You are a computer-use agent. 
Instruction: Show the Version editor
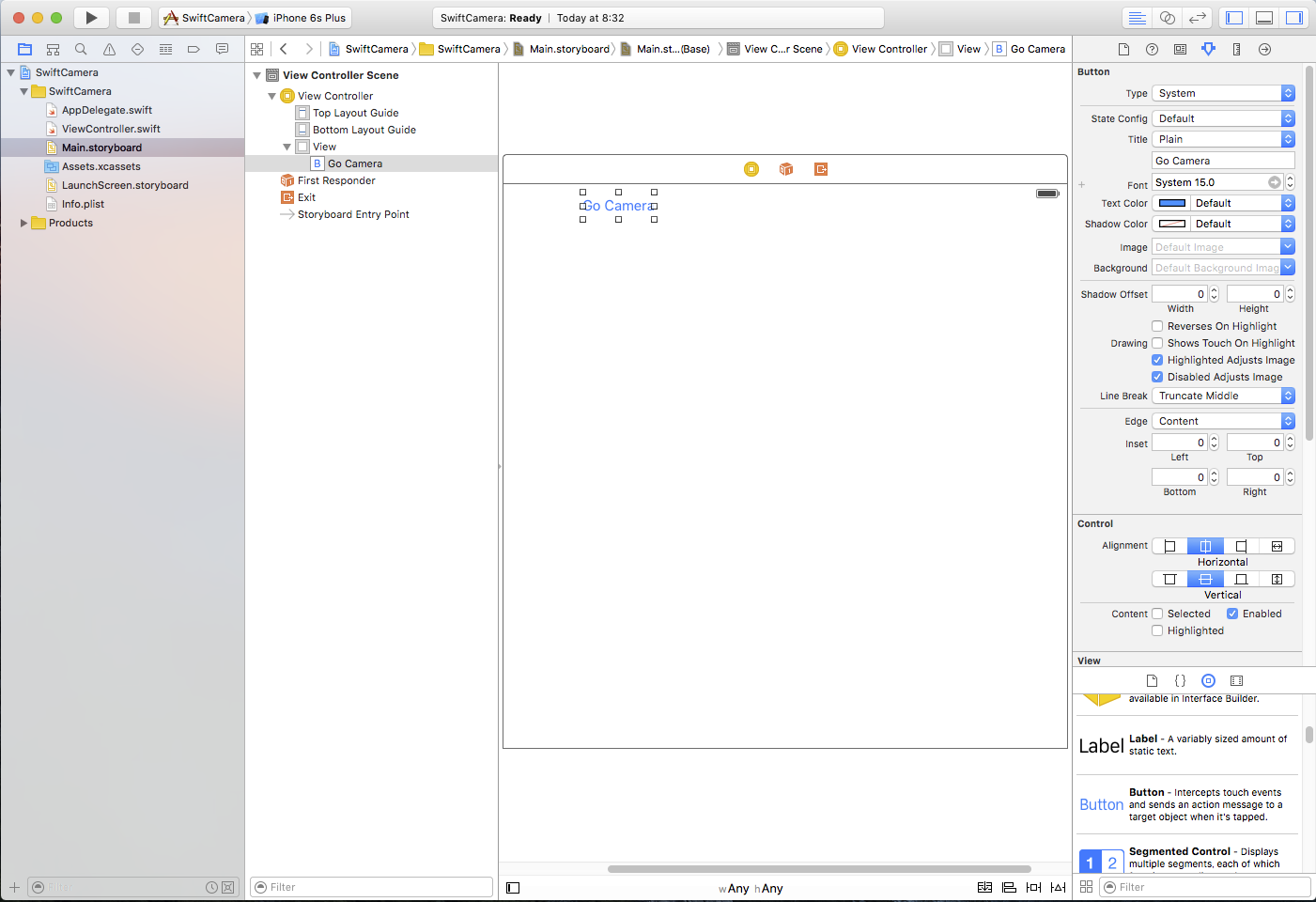click(1197, 18)
